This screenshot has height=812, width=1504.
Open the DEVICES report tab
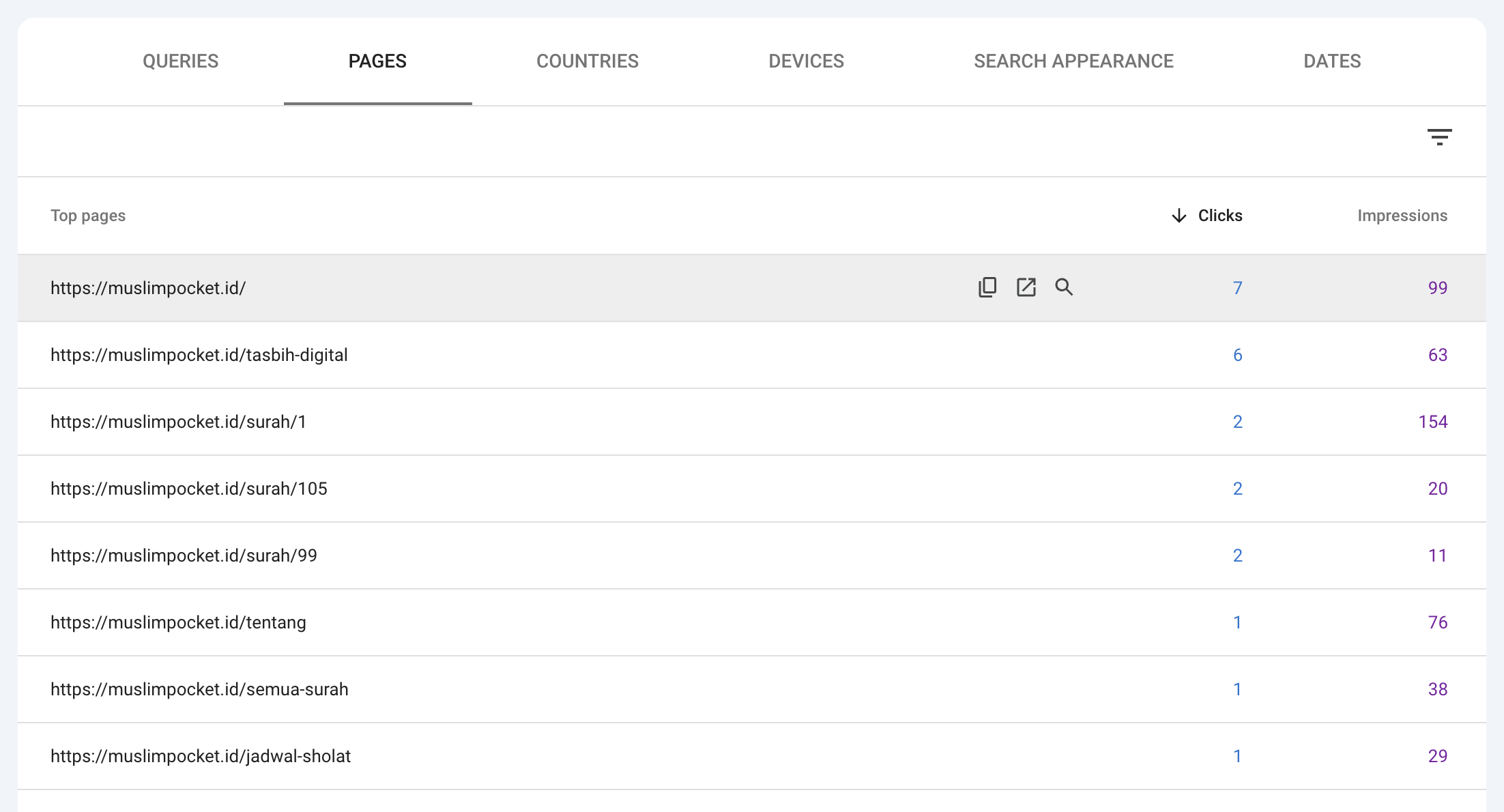click(x=806, y=61)
